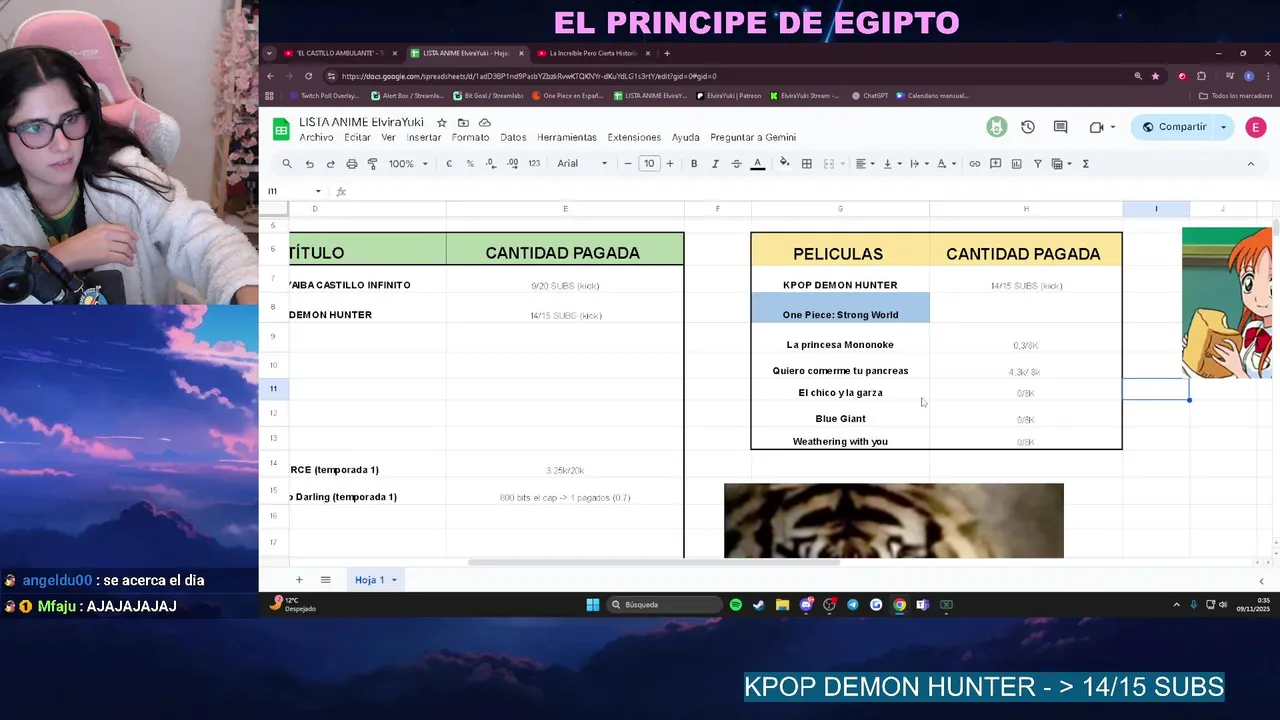Click the Compartir share button
The image size is (1280, 720).
point(1175,127)
